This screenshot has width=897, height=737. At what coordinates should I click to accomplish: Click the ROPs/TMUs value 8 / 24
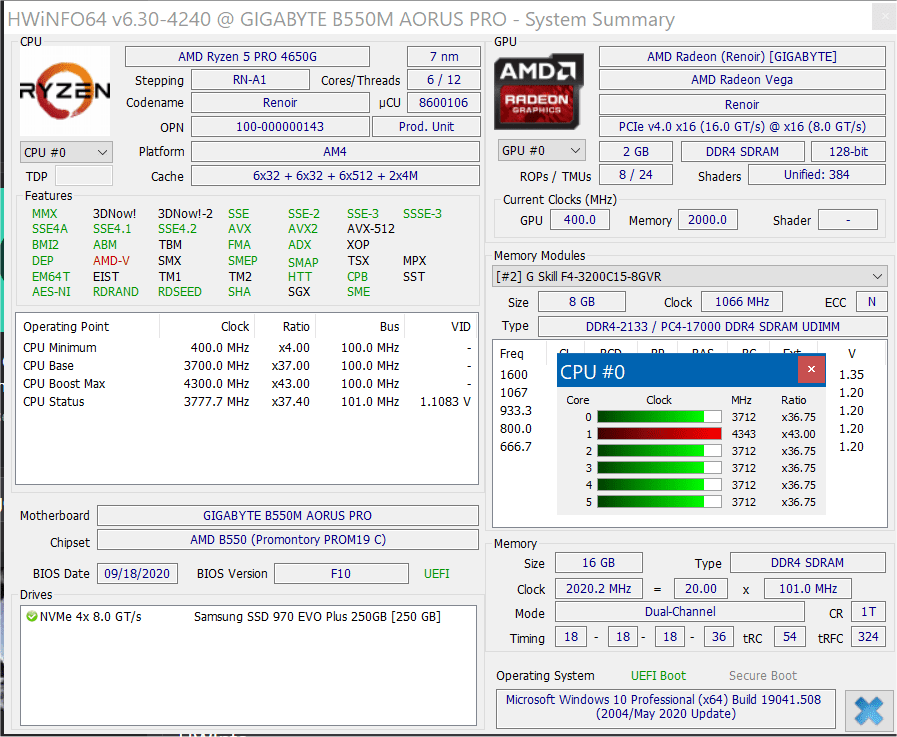[636, 175]
